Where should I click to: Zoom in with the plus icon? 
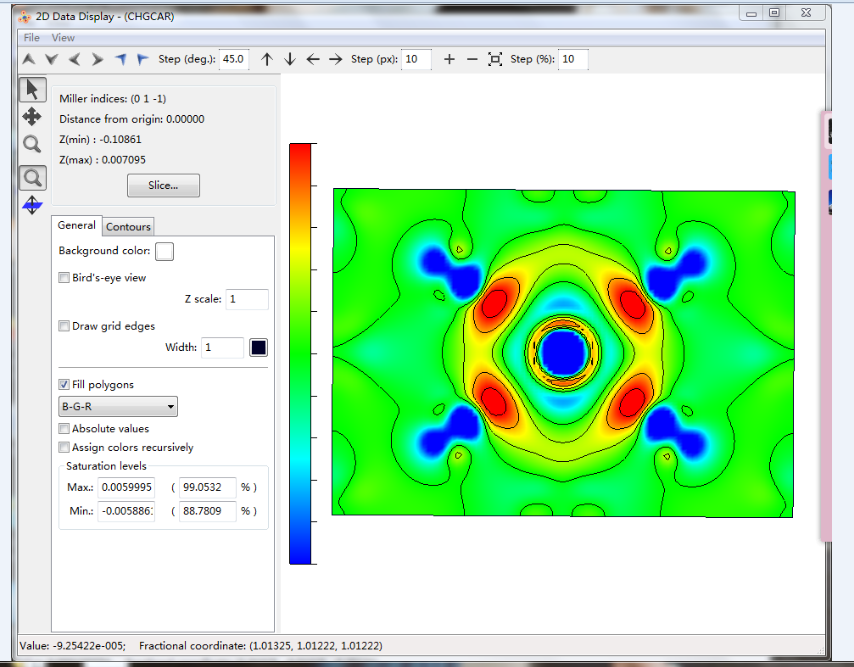[449, 60]
